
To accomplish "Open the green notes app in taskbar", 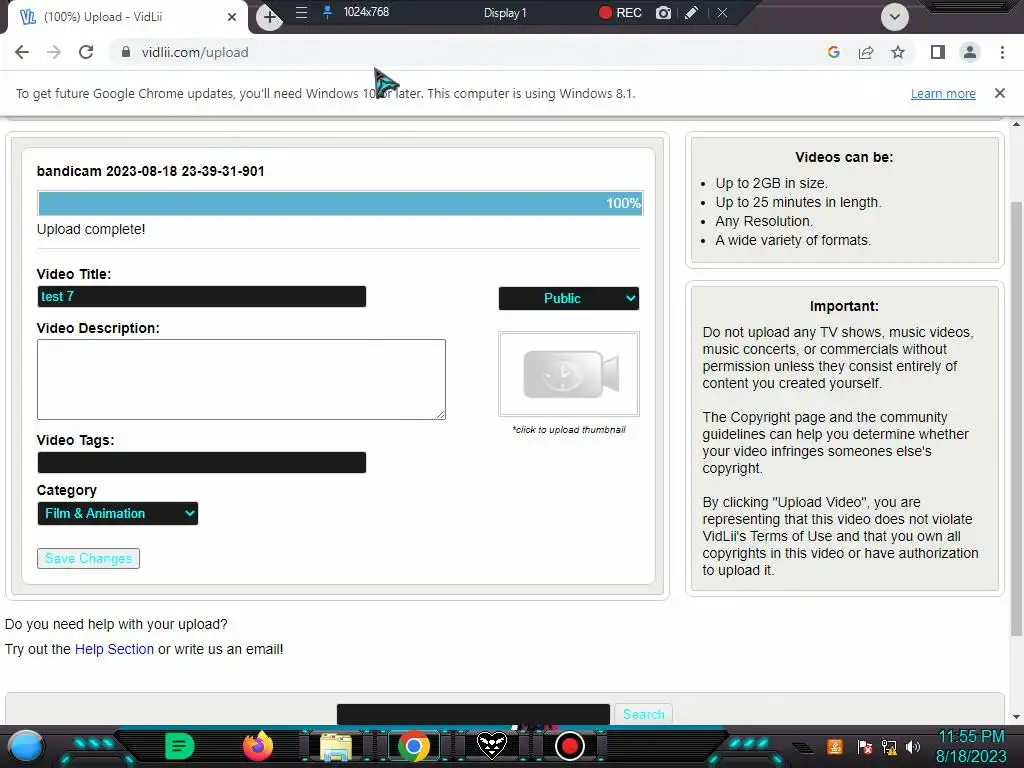I will coord(179,746).
